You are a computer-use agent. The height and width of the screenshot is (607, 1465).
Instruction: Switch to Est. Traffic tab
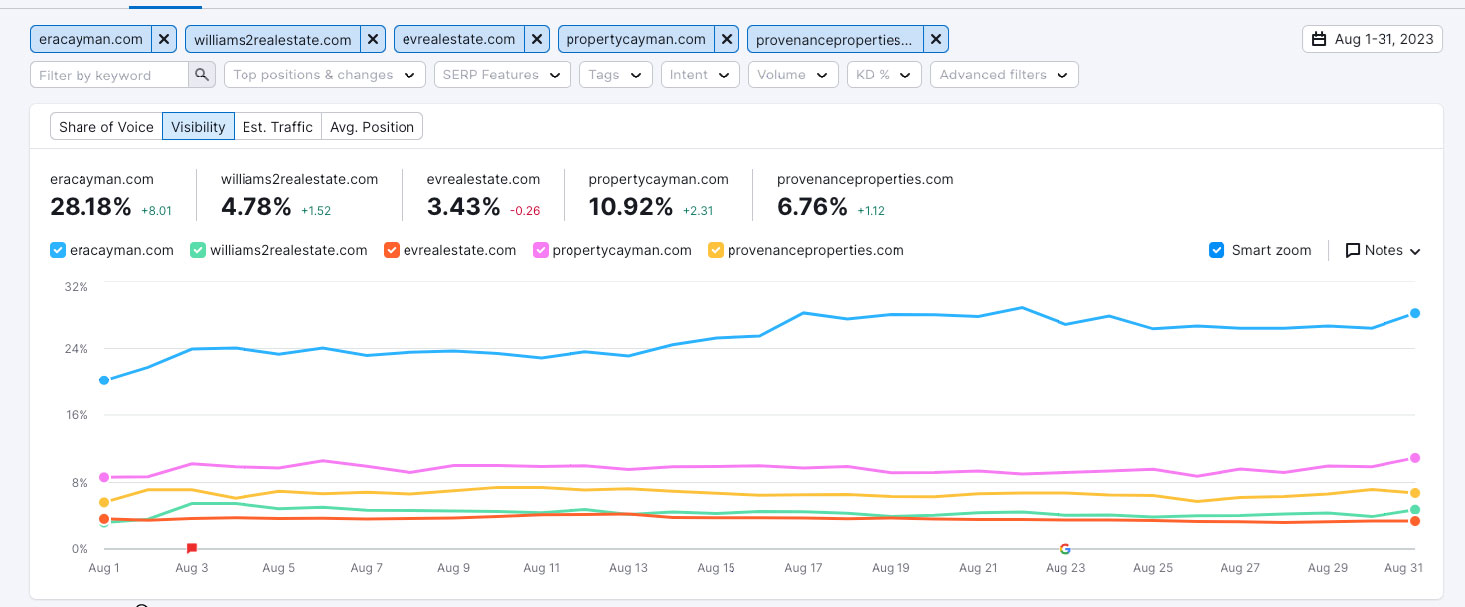[x=278, y=127]
